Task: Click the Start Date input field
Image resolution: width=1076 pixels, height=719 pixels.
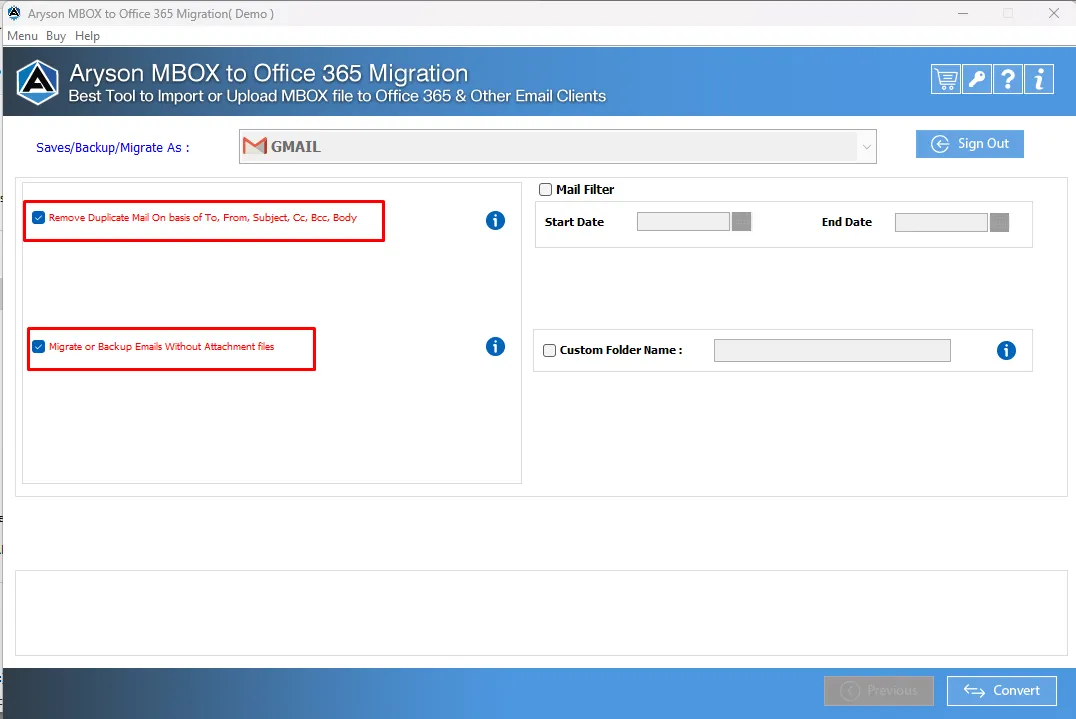Action: tap(683, 222)
